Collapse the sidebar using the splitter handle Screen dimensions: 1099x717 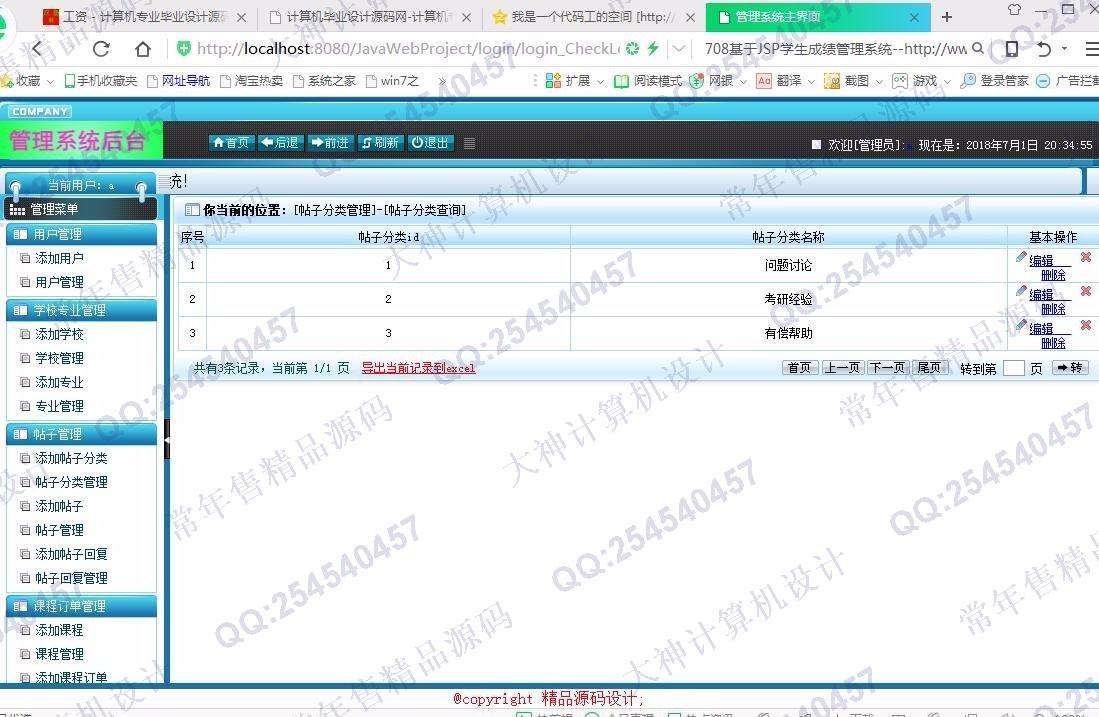[x=166, y=439]
